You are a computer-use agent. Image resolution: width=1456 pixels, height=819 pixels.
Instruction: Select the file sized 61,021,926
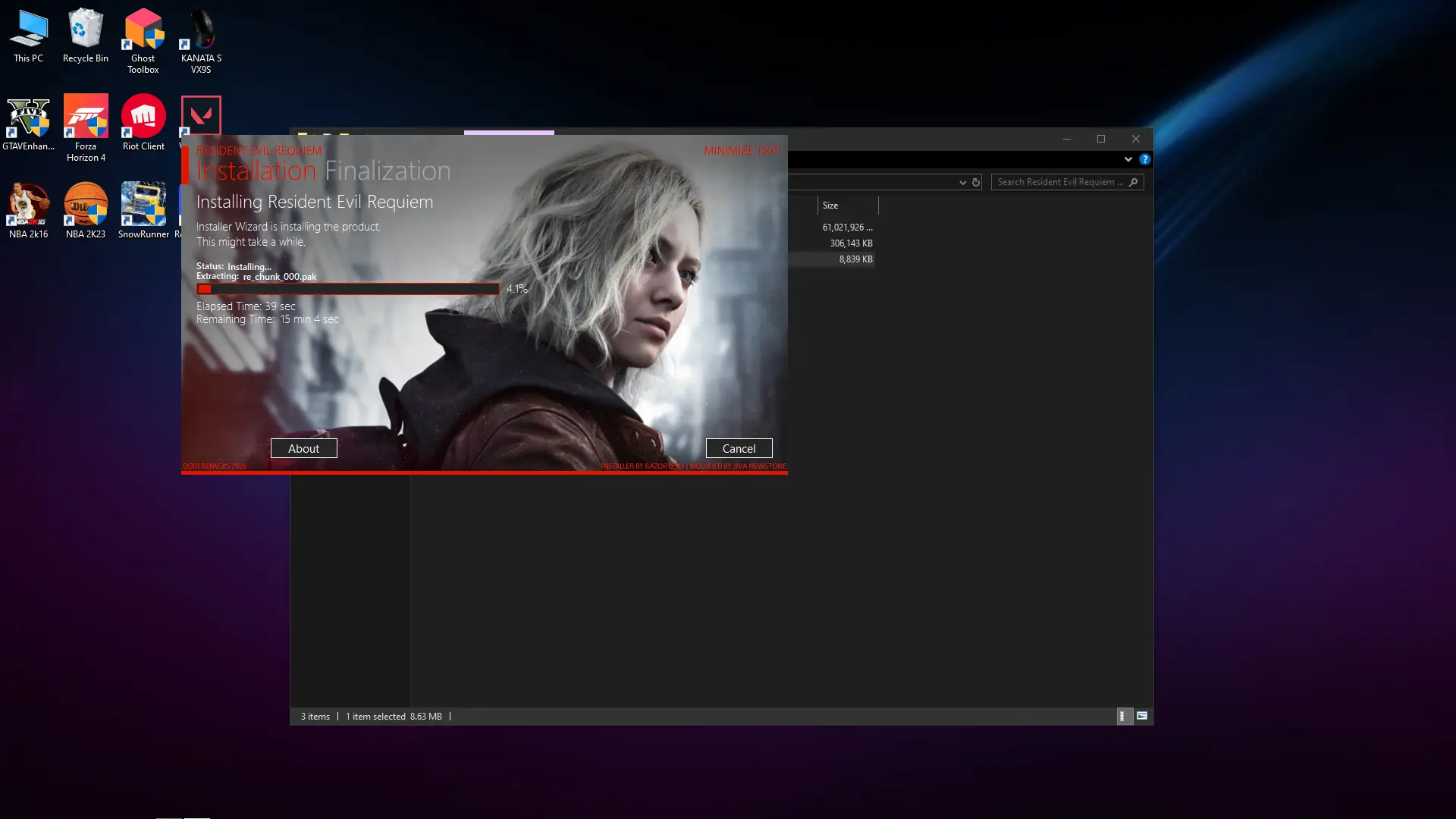click(x=848, y=227)
